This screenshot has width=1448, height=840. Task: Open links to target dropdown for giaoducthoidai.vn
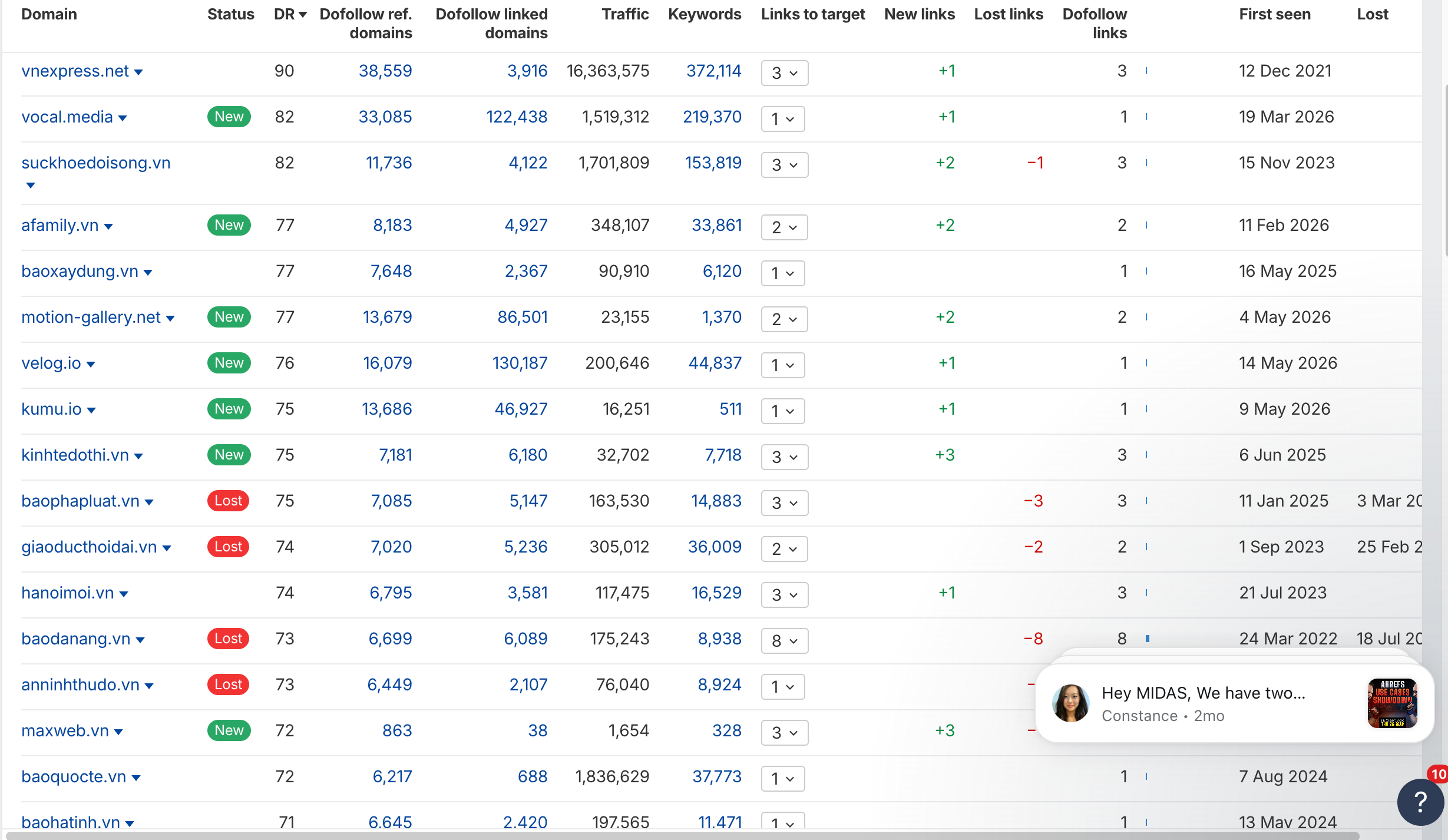(784, 549)
